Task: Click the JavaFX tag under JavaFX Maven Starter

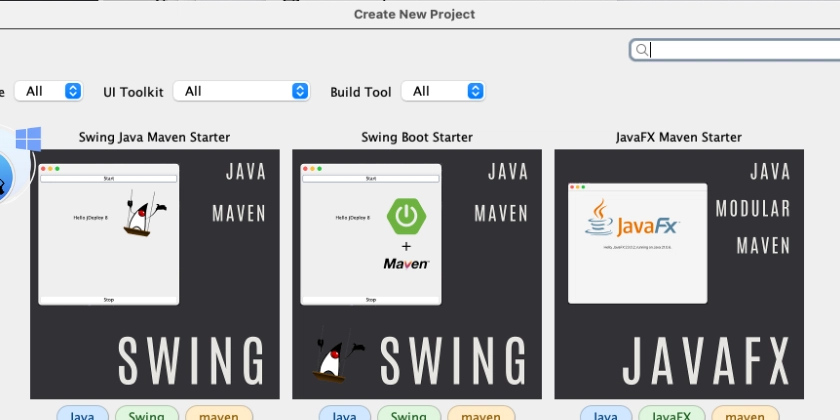Action: 672,415
